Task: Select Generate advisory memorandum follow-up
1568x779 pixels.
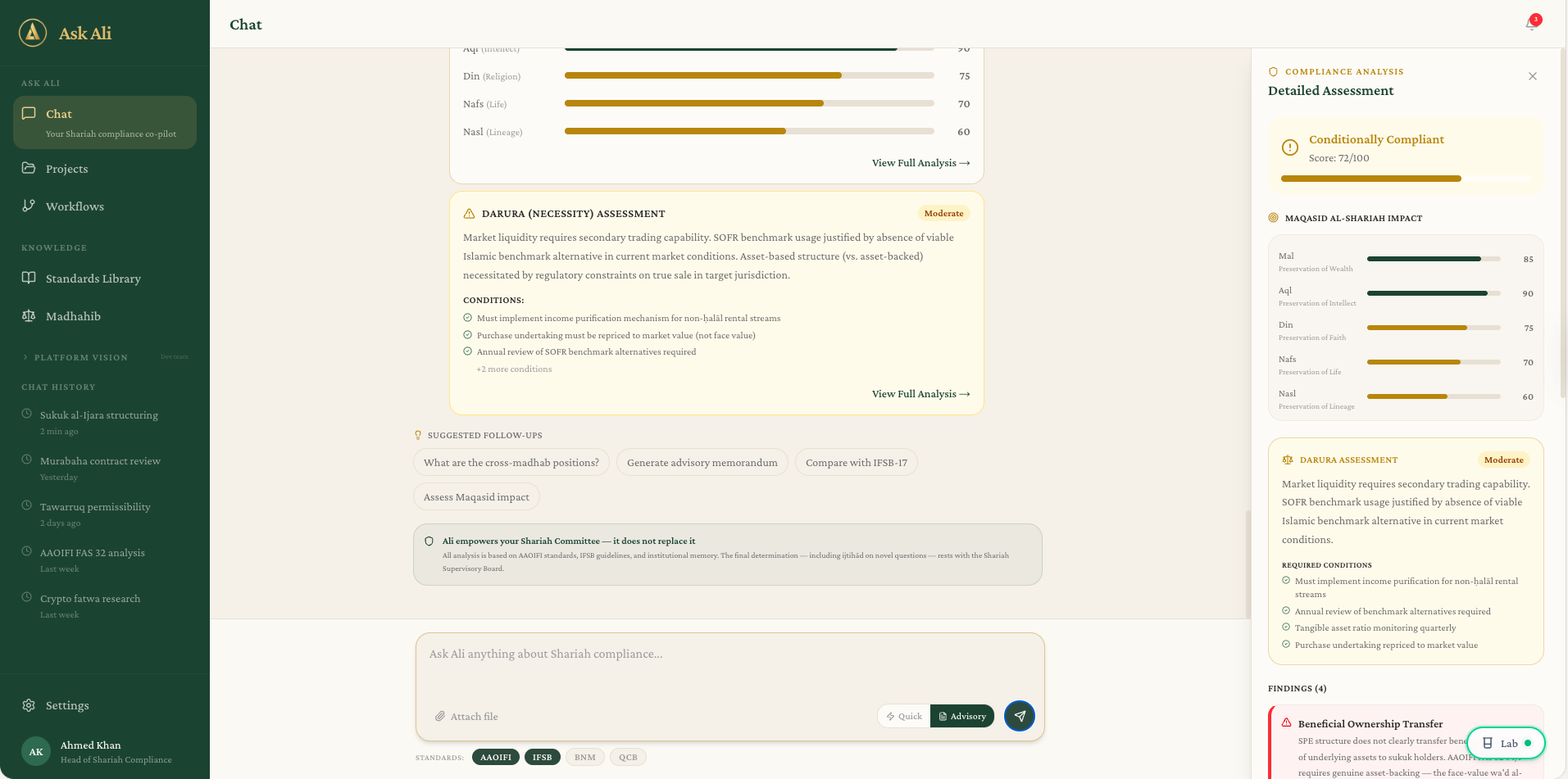Action: point(702,462)
